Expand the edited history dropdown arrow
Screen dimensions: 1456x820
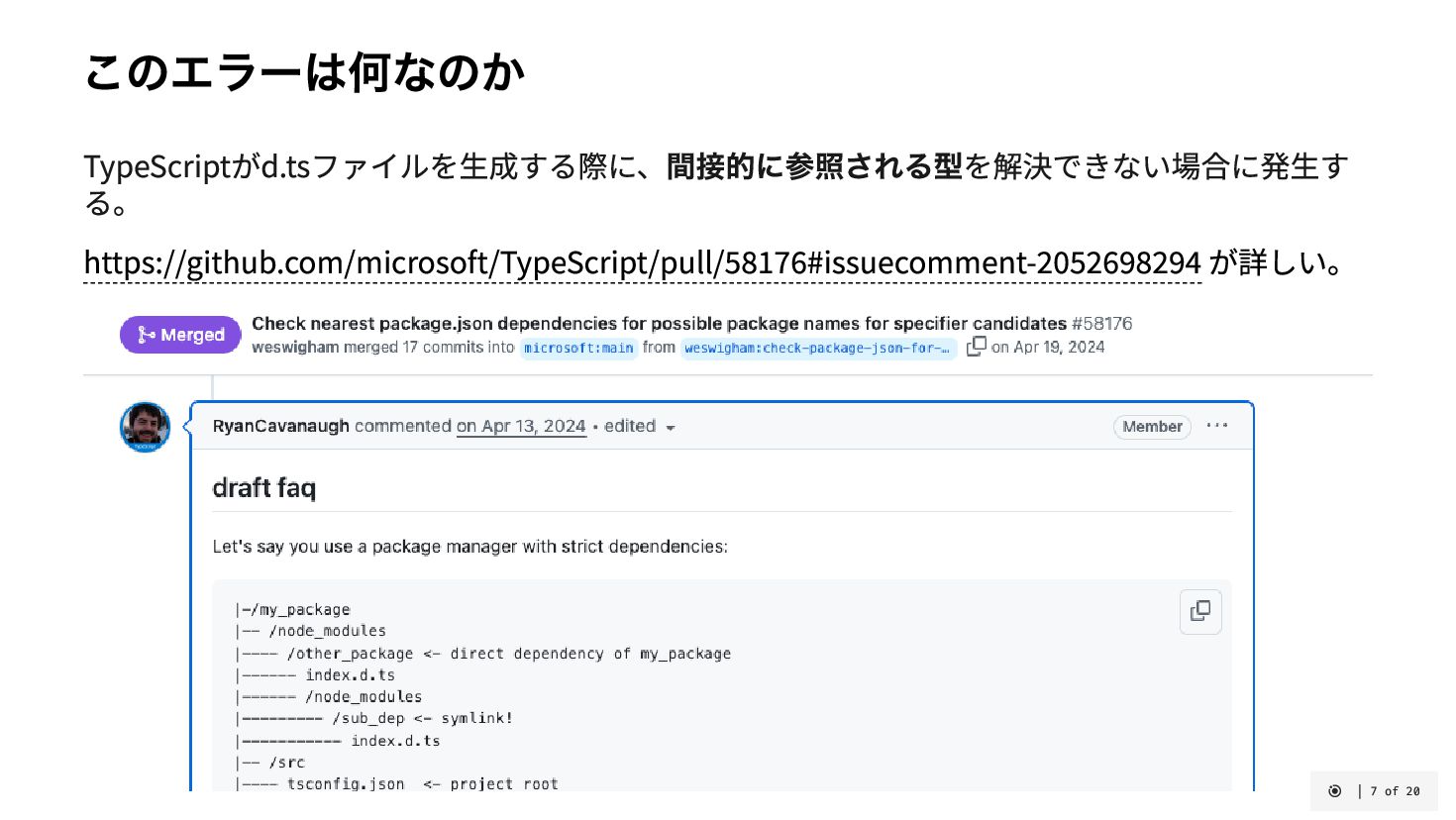pos(671,428)
